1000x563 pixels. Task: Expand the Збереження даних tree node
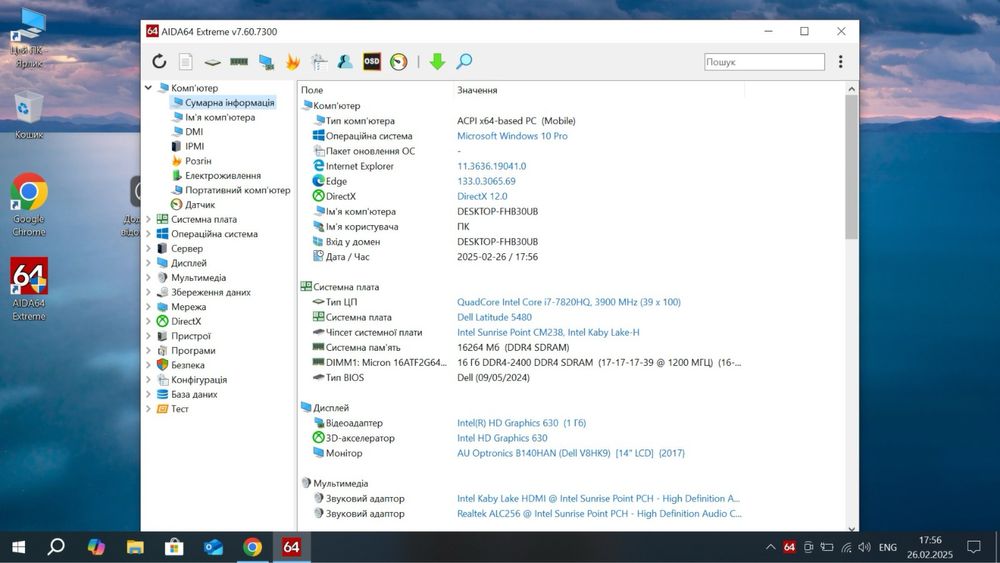(x=148, y=292)
